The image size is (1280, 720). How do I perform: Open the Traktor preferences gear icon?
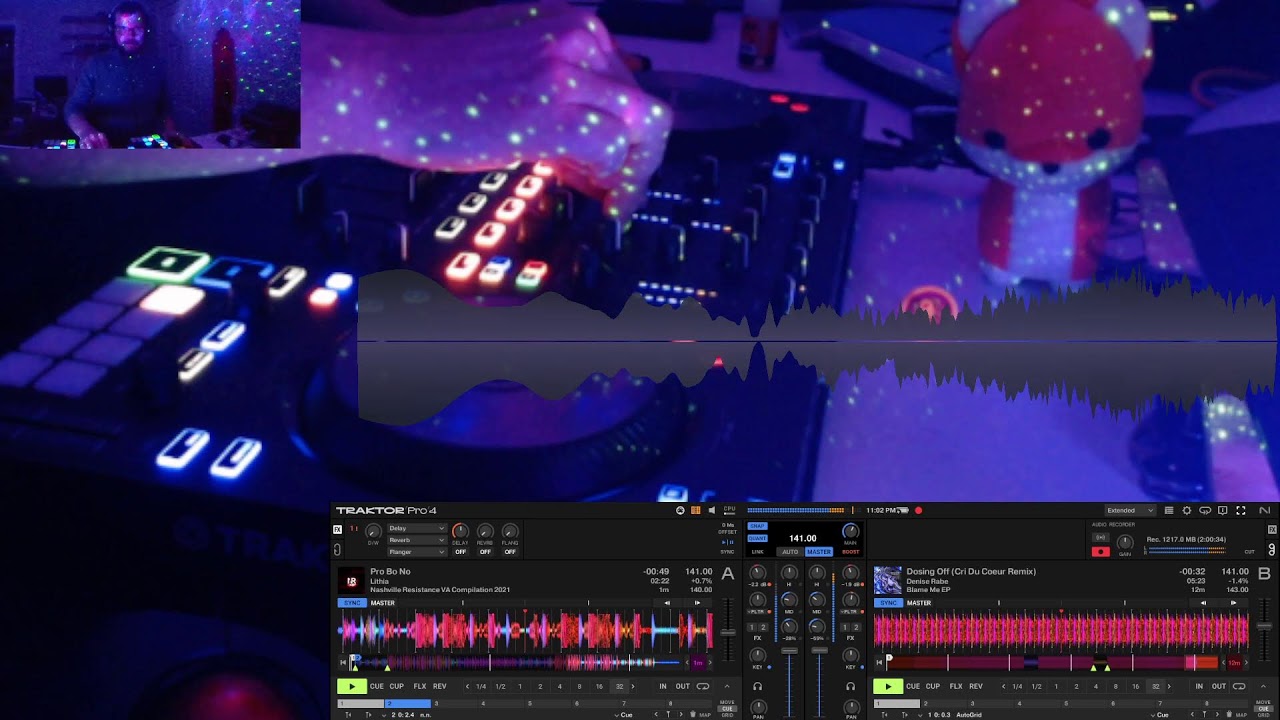point(1187,510)
